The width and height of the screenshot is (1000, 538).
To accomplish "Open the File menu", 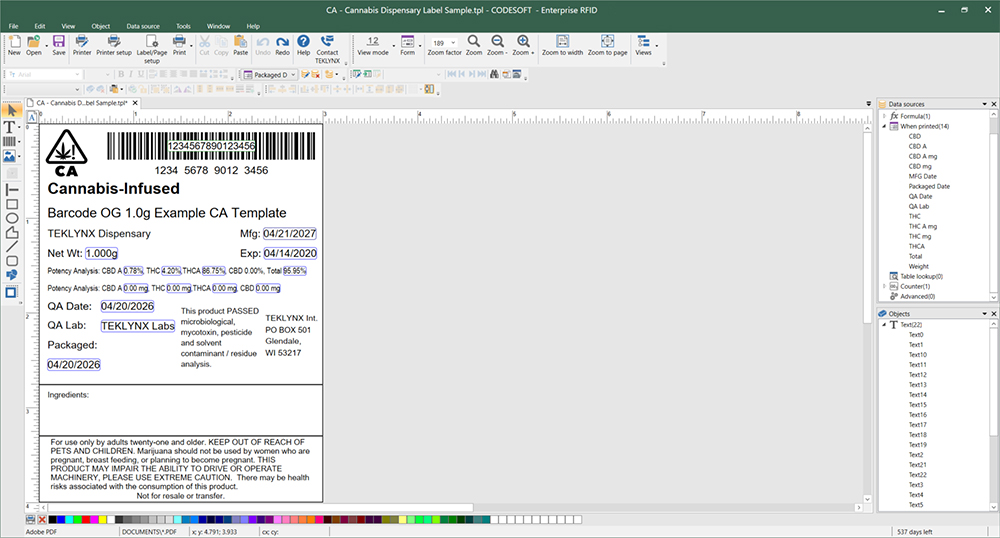I will click(13, 26).
